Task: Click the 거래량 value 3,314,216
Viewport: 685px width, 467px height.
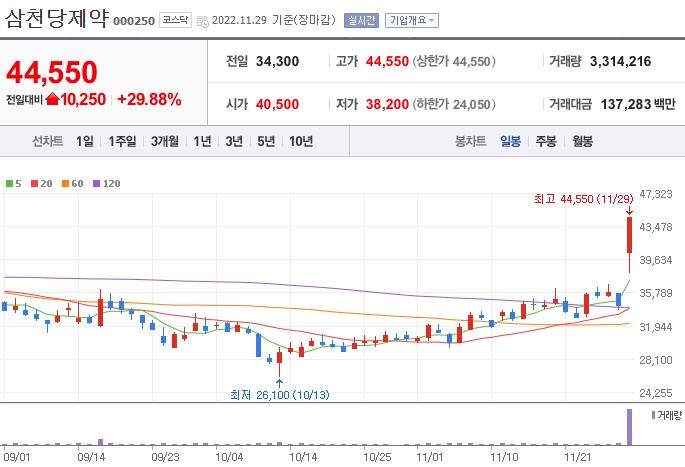Action: [620, 61]
